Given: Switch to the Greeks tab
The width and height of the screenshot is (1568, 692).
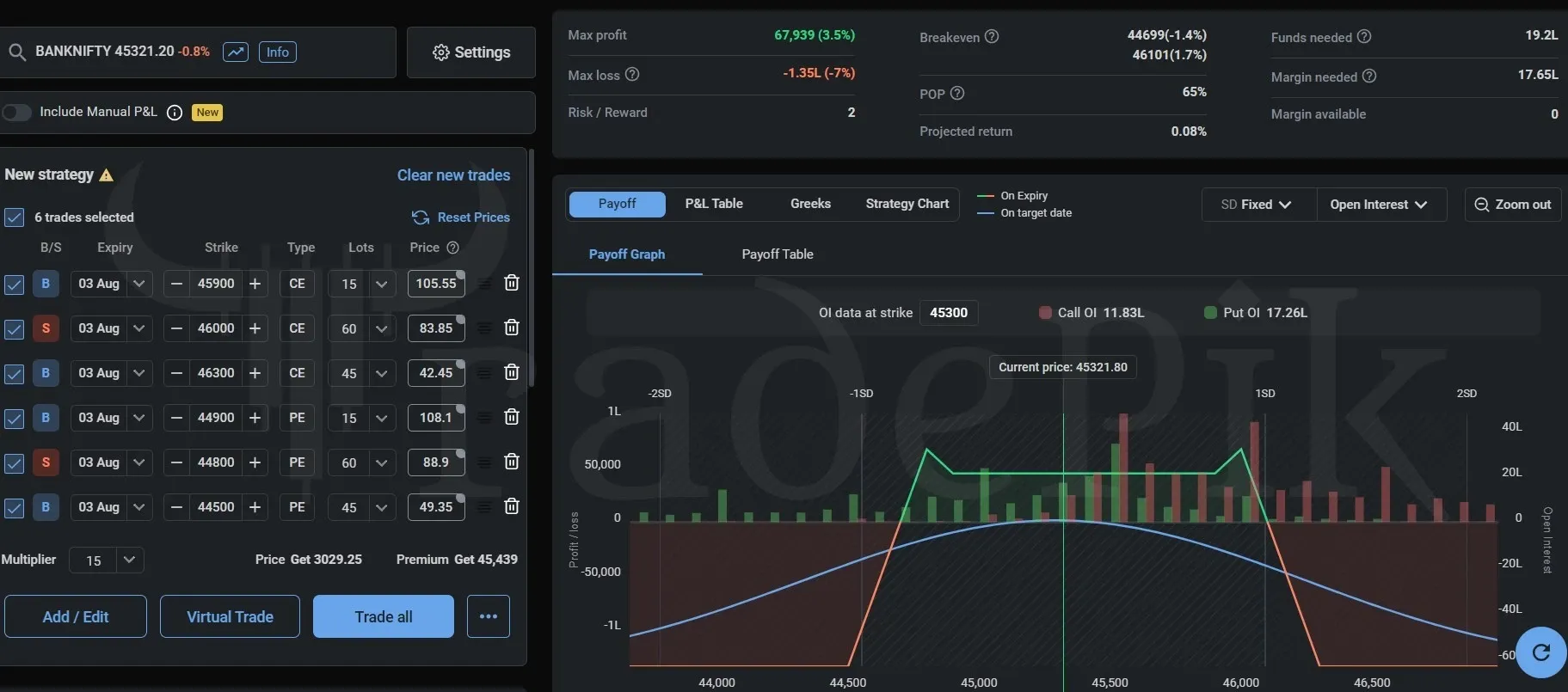Looking at the screenshot, I should pyautogui.click(x=810, y=204).
